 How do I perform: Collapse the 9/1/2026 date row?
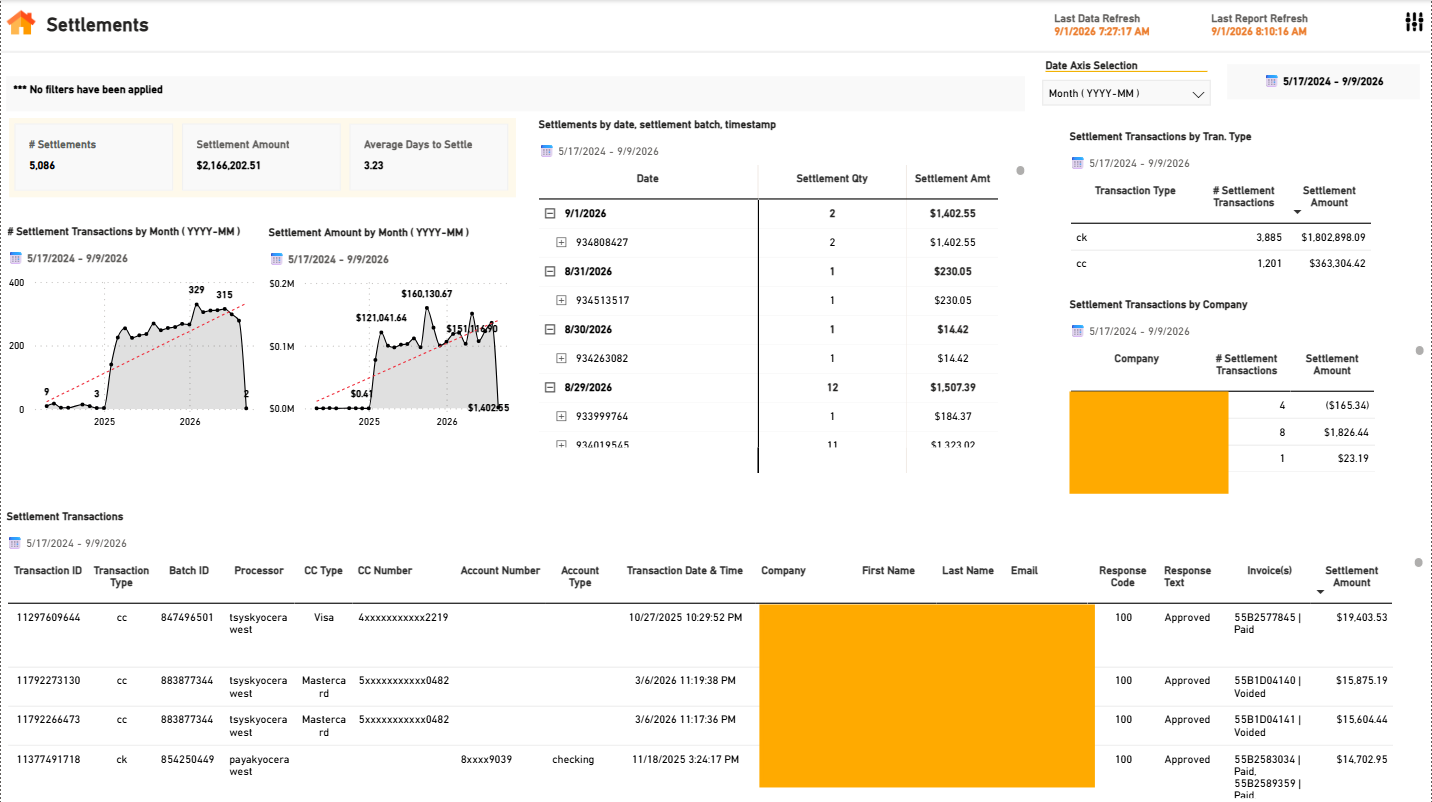pos(549,213)
